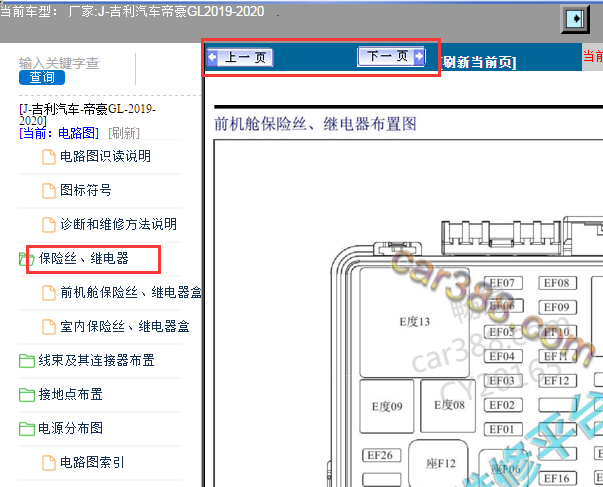Click document icon beside 电路图索引
Image resolution: width=603 pixels, height=487 pixels.
(49, 463)
